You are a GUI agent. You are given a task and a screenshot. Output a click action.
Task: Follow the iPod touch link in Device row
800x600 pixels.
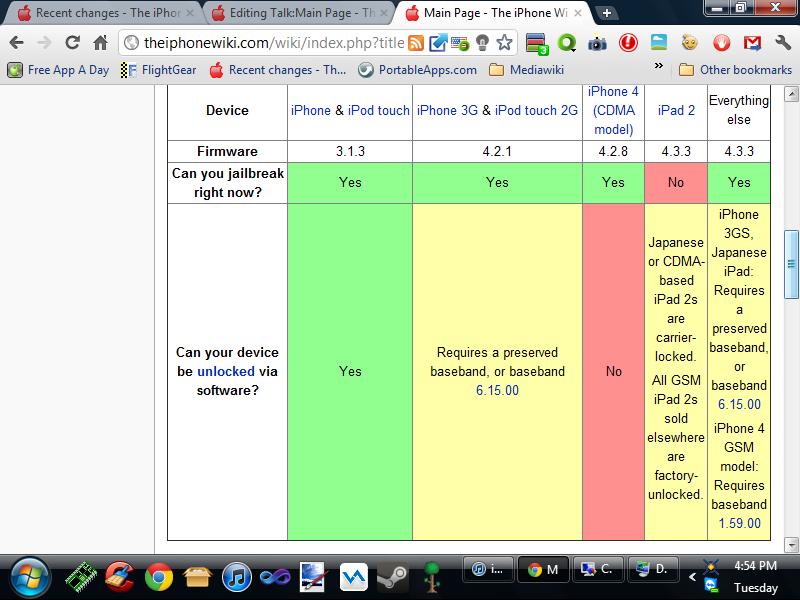379,110
